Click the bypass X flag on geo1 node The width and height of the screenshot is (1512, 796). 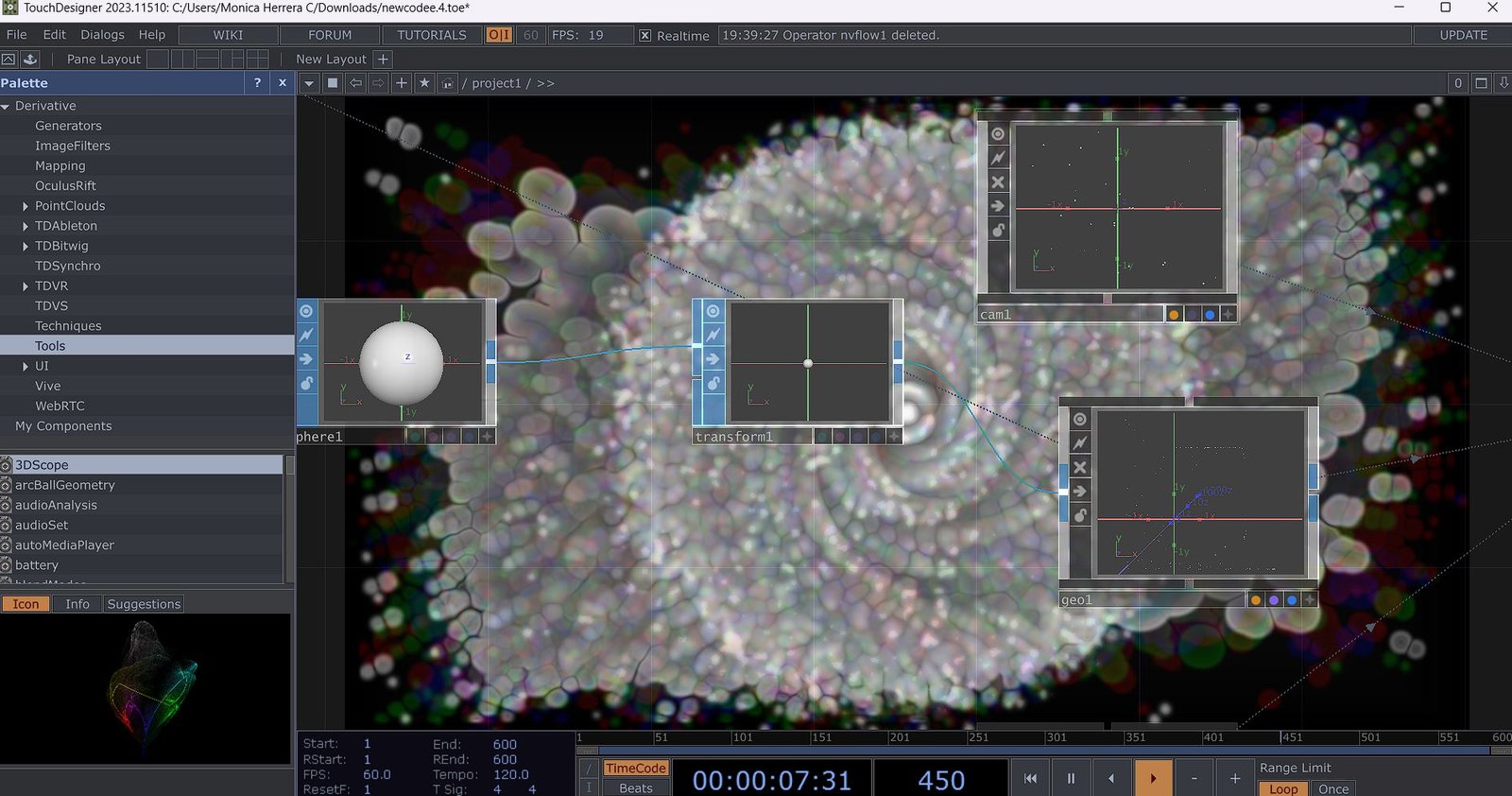click(1080, 467)
